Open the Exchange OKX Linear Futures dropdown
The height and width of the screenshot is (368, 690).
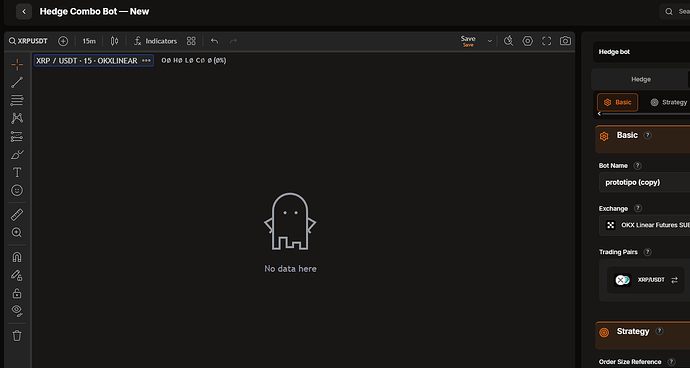click(644, 225)
